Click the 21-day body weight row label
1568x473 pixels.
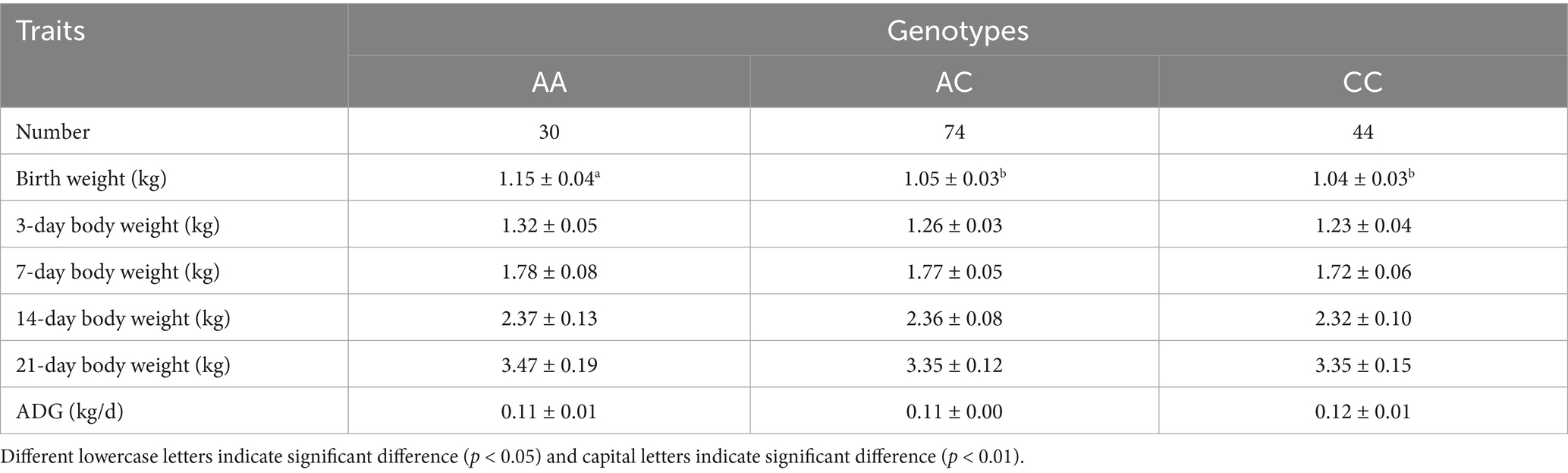123,365
